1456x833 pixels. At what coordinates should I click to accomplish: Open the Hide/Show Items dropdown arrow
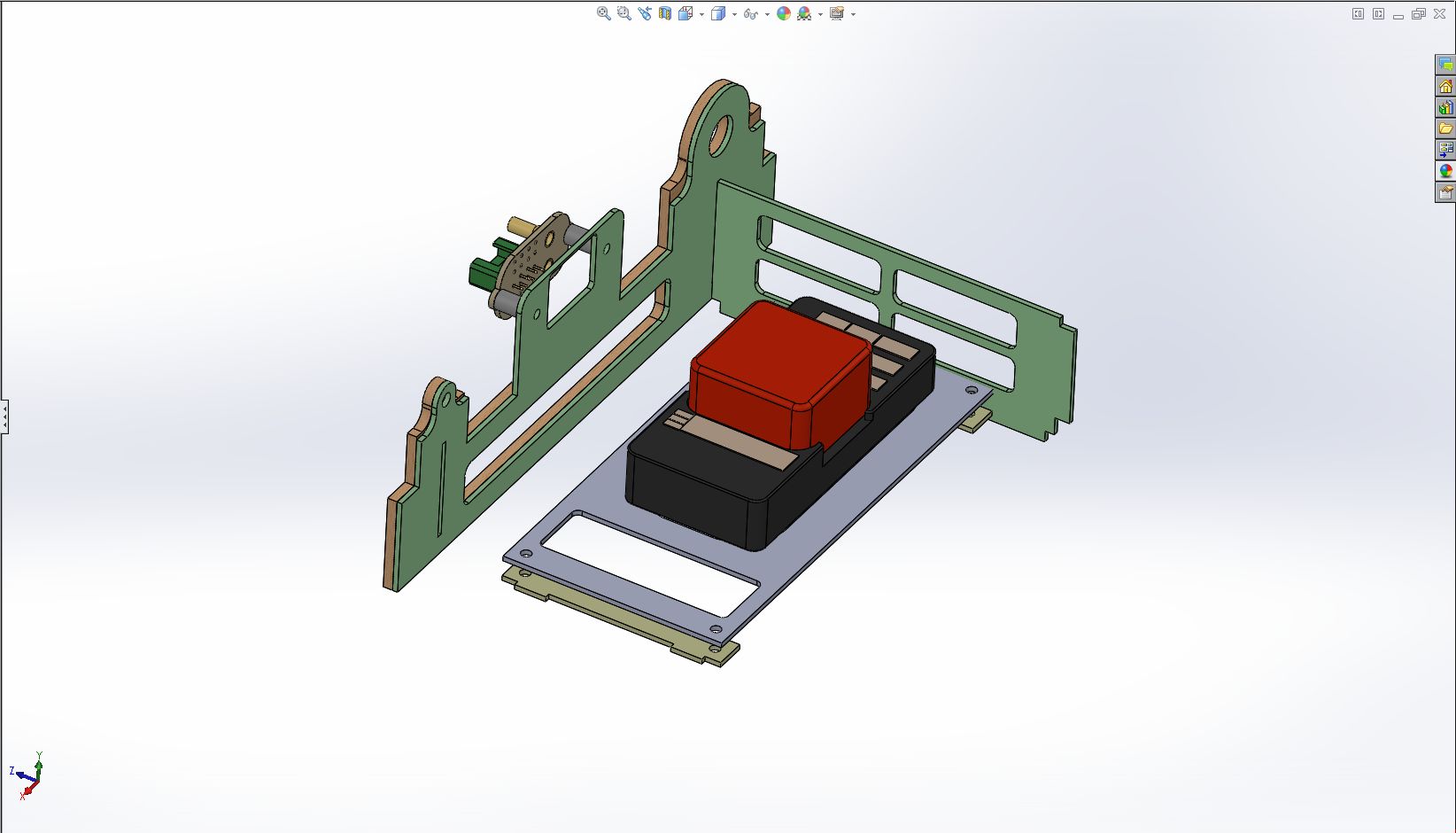[x=767, y=14]
